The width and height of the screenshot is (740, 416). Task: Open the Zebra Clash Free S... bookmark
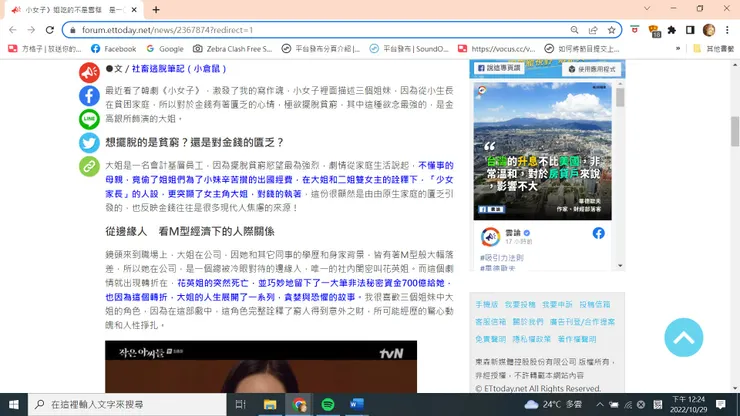click(233, 49)
